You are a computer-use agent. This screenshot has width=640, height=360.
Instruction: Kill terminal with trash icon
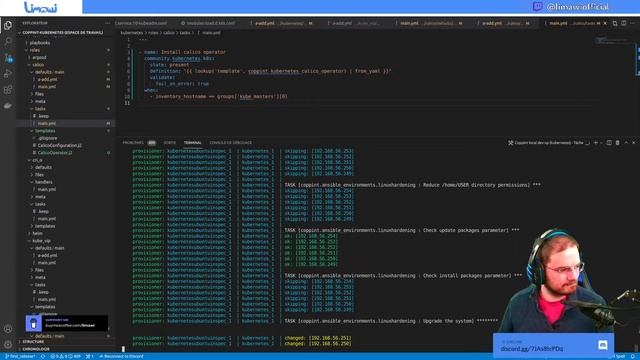[618, 143]
